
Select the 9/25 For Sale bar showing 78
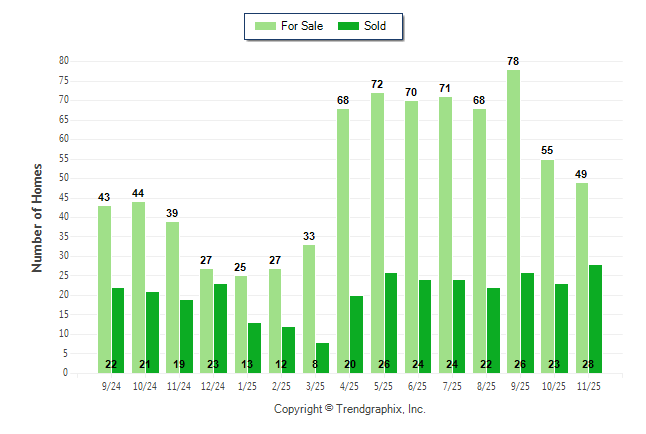[513, 221]
